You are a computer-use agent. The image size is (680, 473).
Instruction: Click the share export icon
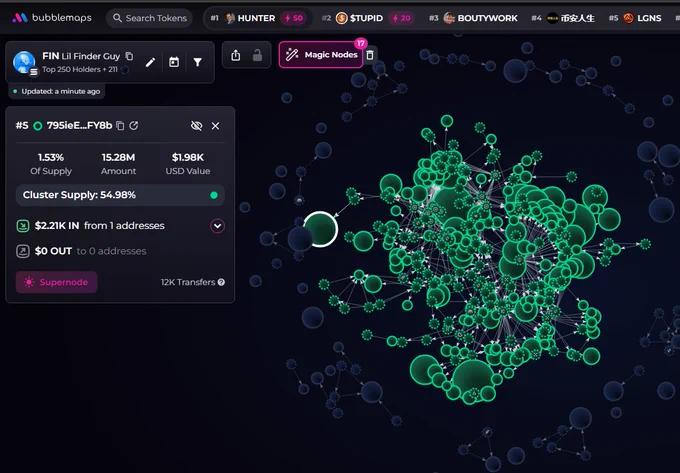click(235, 55)
